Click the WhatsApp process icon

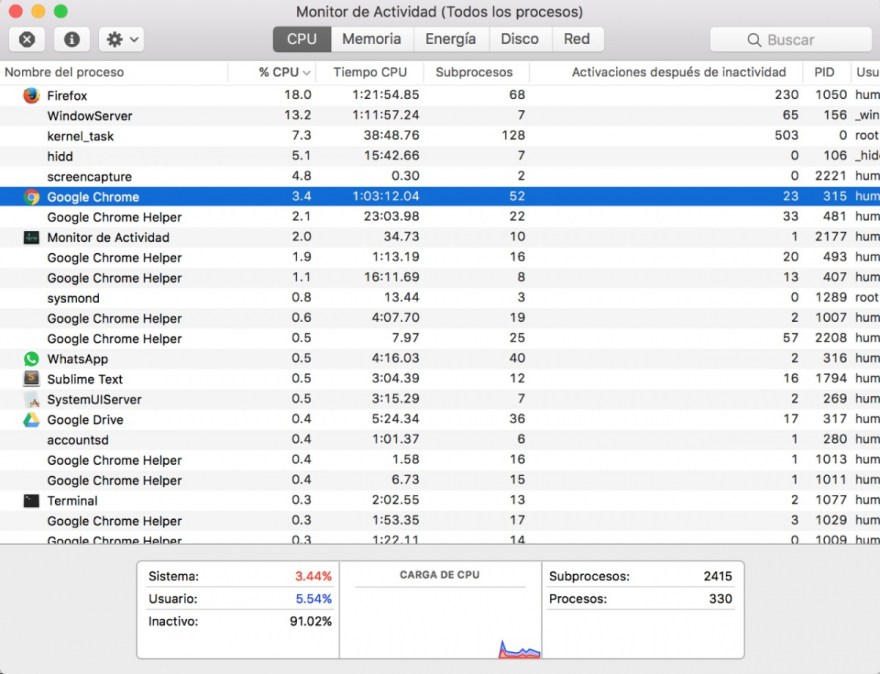tap(31, 359)
